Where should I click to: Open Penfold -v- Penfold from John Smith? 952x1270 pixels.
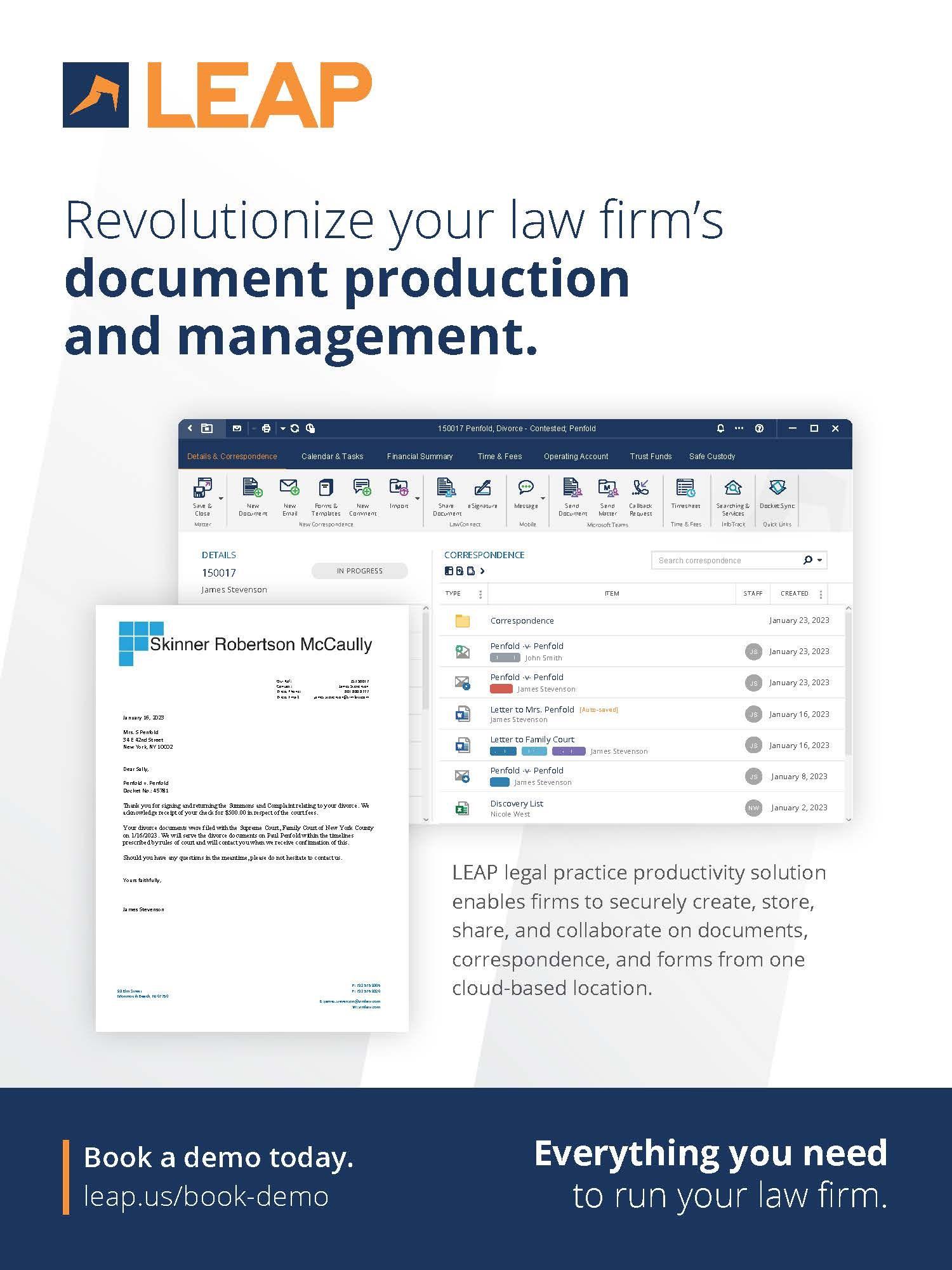pos(527,646)
